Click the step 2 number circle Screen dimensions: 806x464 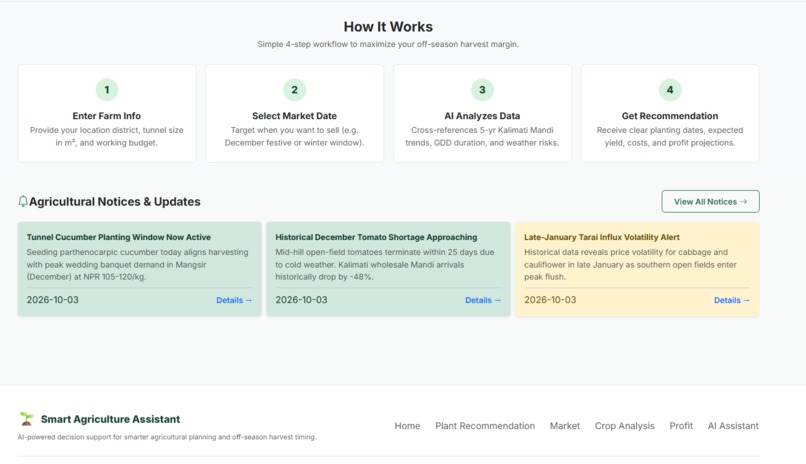[x=295, y=90]
